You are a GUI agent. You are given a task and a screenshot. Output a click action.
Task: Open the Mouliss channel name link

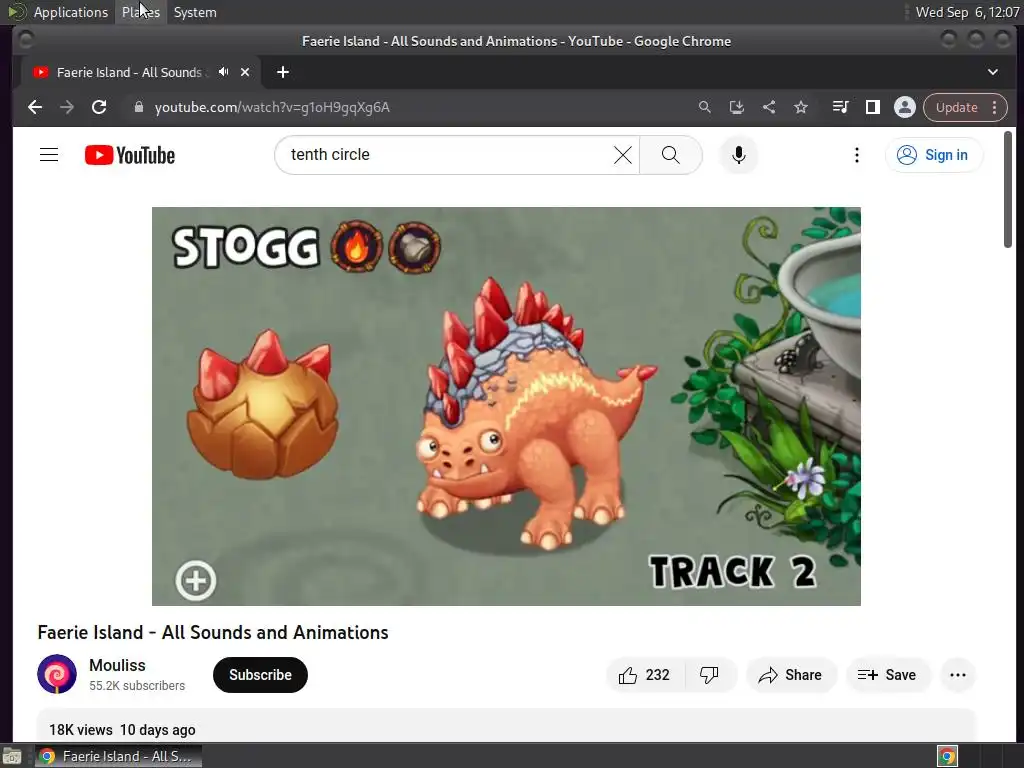[117, 665]
